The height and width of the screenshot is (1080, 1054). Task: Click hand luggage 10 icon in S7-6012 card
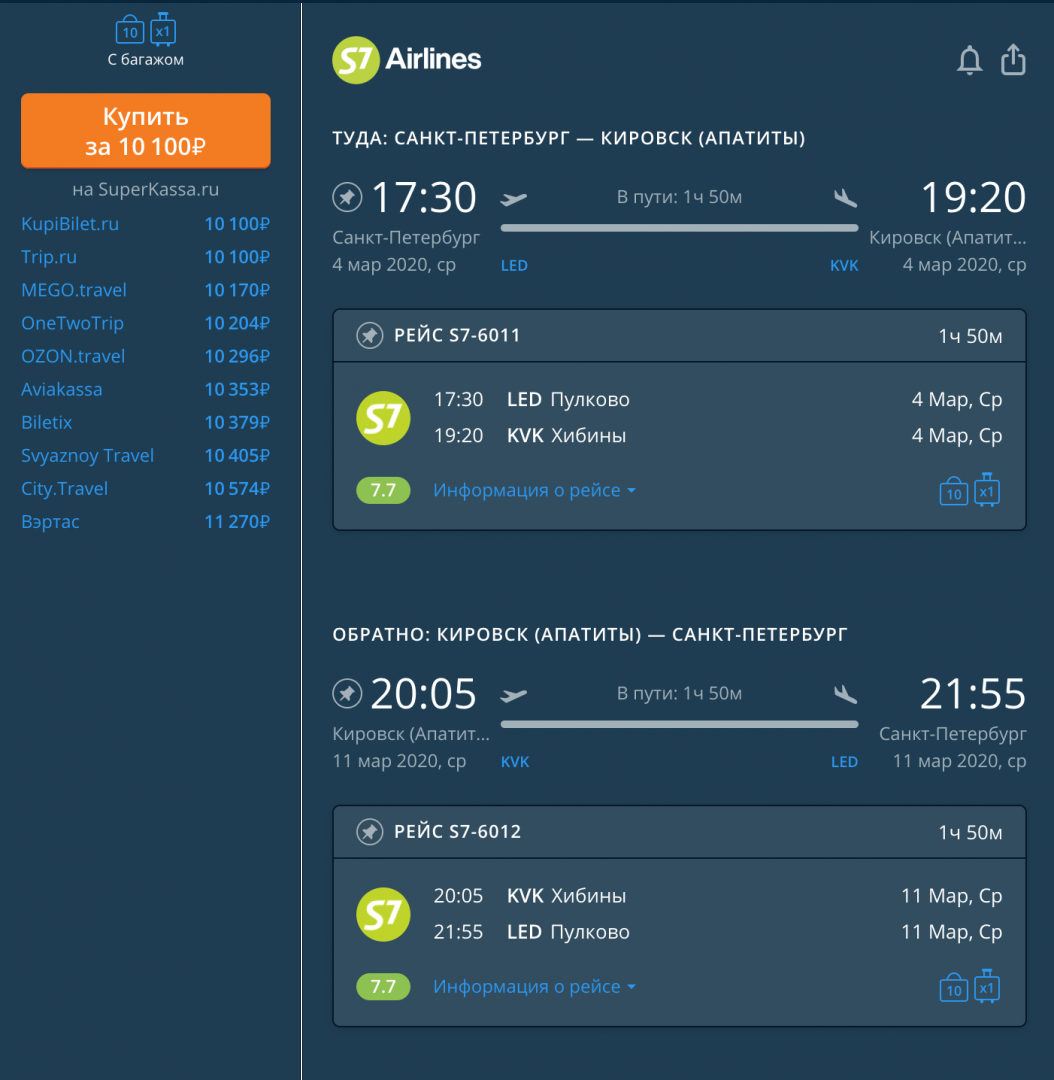pyautogui.click(x=953, y=988)
